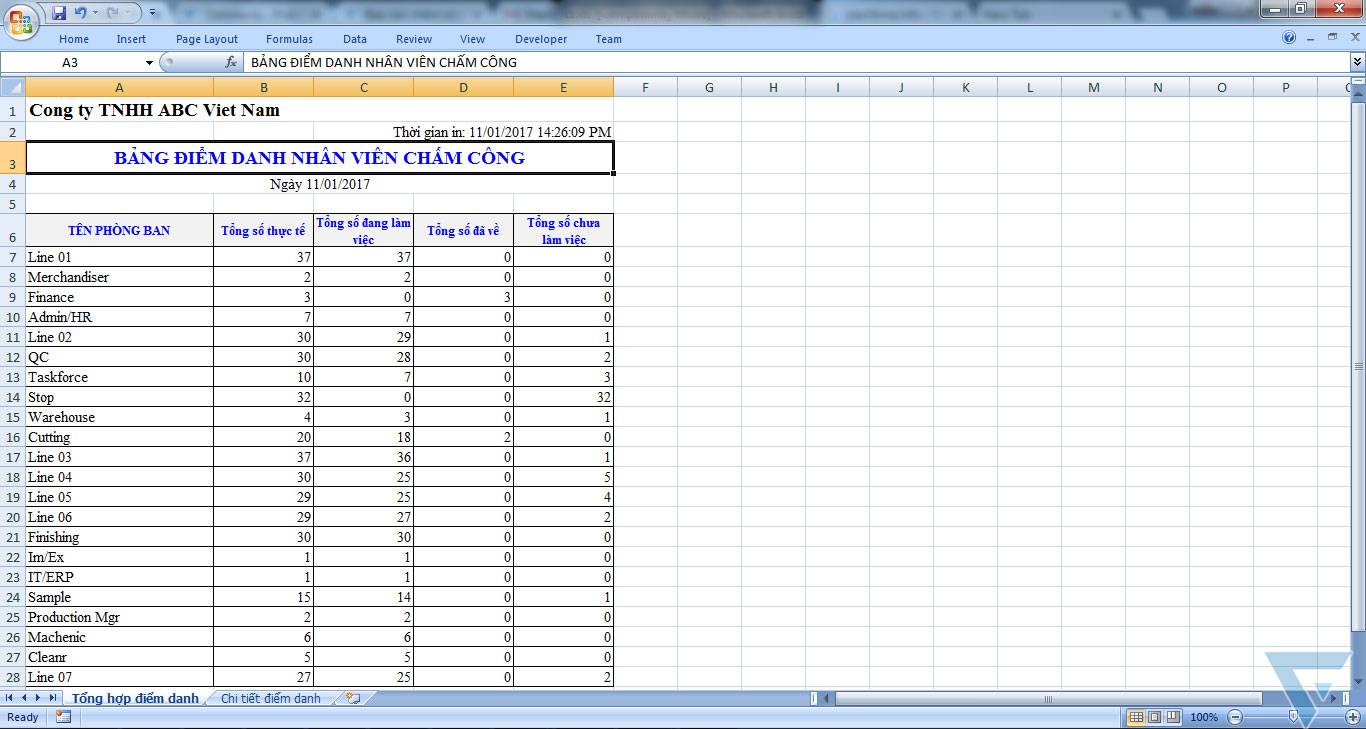Zoom out with the minus button
Screen dimensions: 1366x729
(x=1235, y=717)
